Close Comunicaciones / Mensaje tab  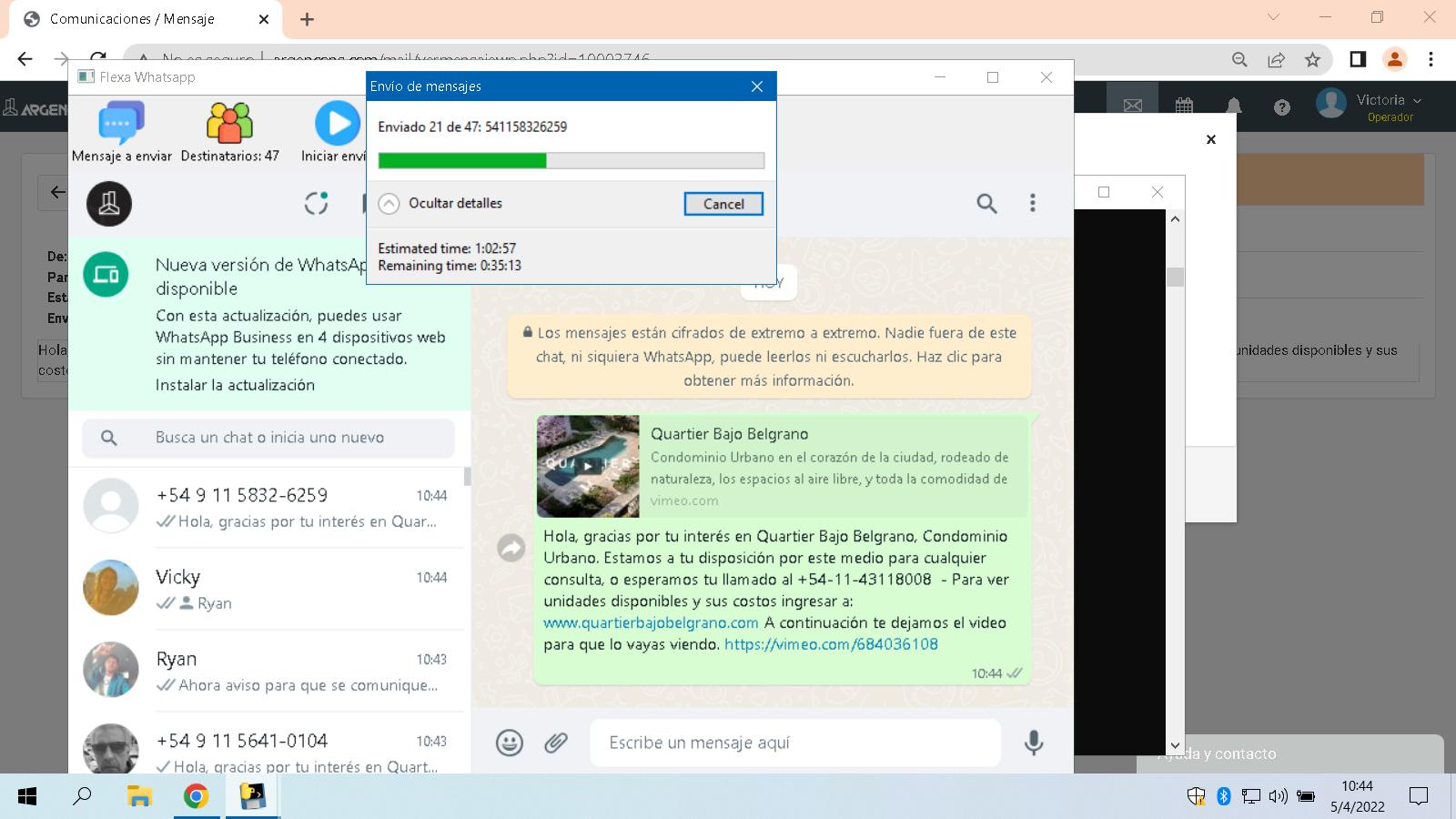(x=264, y=19)
